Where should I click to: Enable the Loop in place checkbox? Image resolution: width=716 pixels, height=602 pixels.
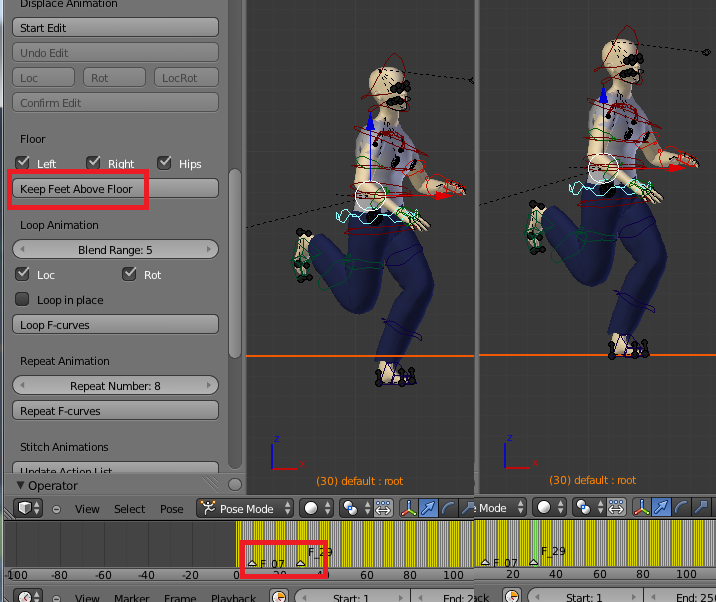click(22, 299)
